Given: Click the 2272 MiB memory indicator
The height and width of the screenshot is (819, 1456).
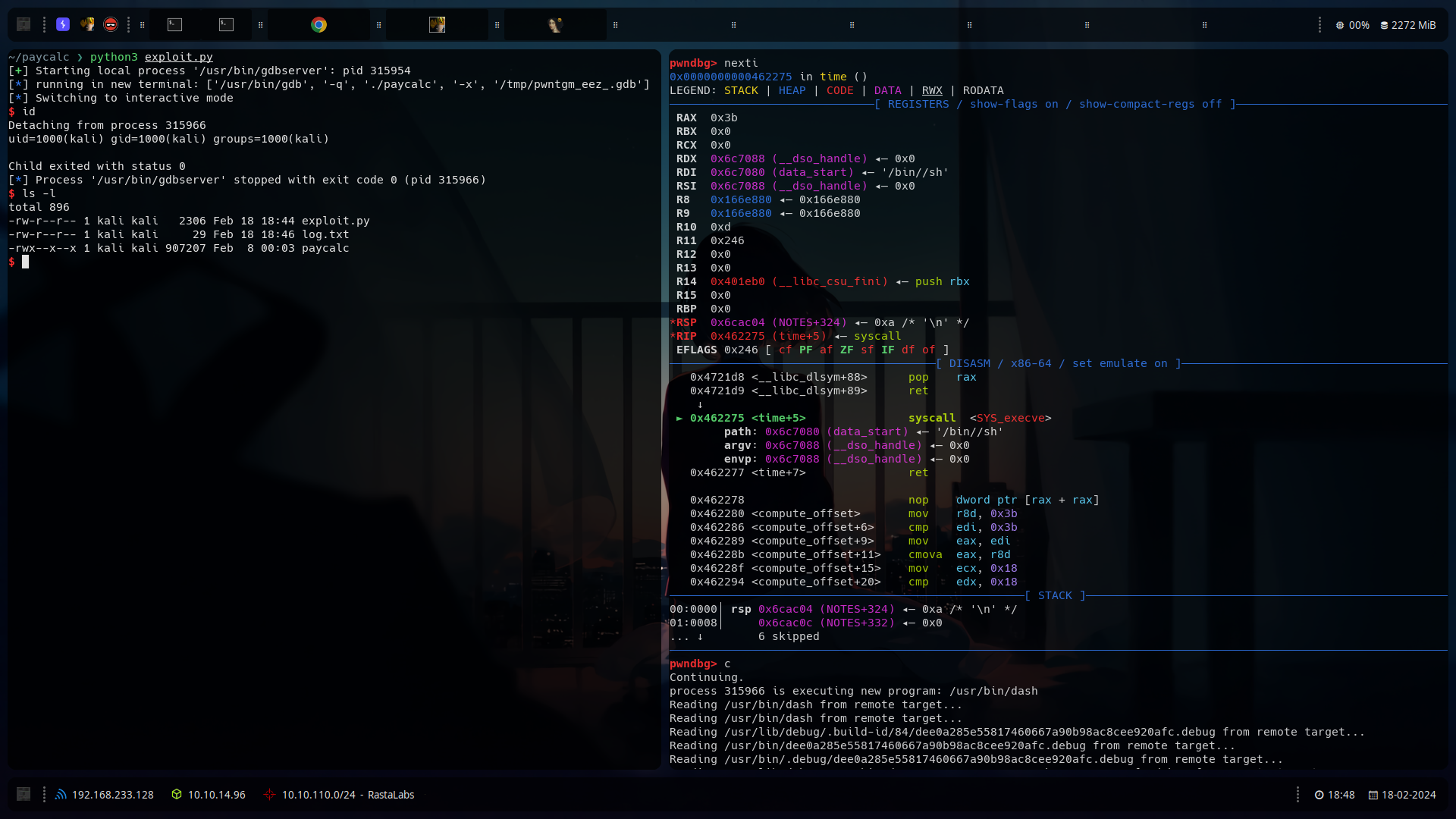Looking at the screenshot, I should tap(1408, 25).
